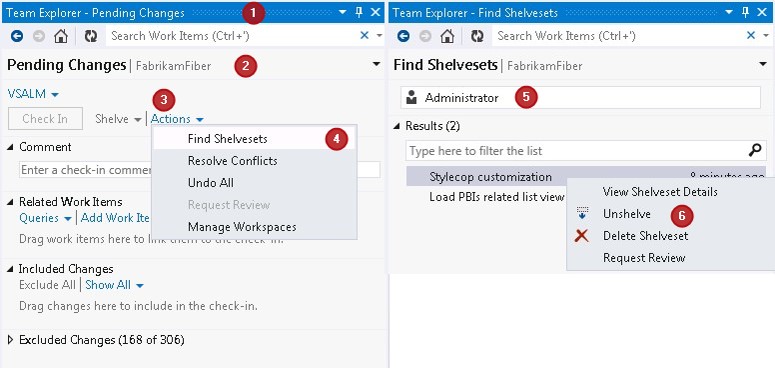Viewport: 775px width, 370px height.
Task: Click Back arrow in Pending Changes panel
Action: 17,36
